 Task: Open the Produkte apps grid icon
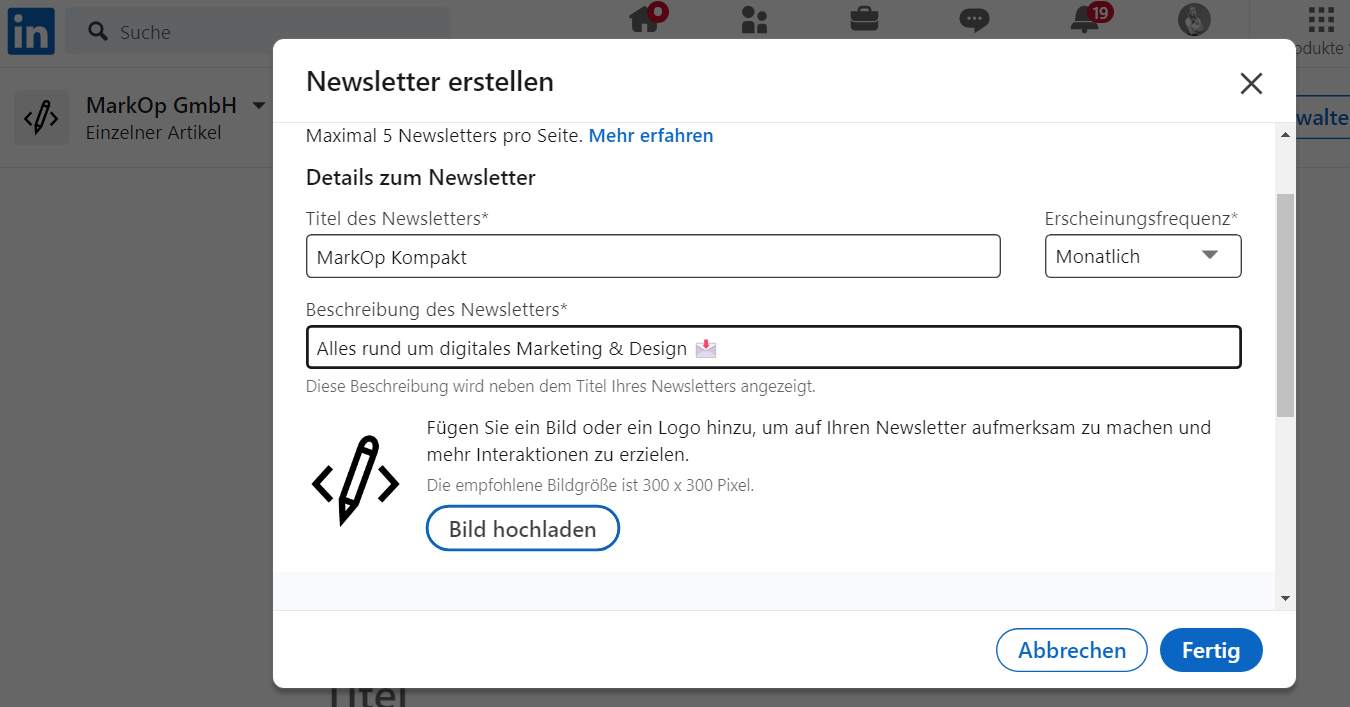pyautogui.click(x=1319, y=17)
